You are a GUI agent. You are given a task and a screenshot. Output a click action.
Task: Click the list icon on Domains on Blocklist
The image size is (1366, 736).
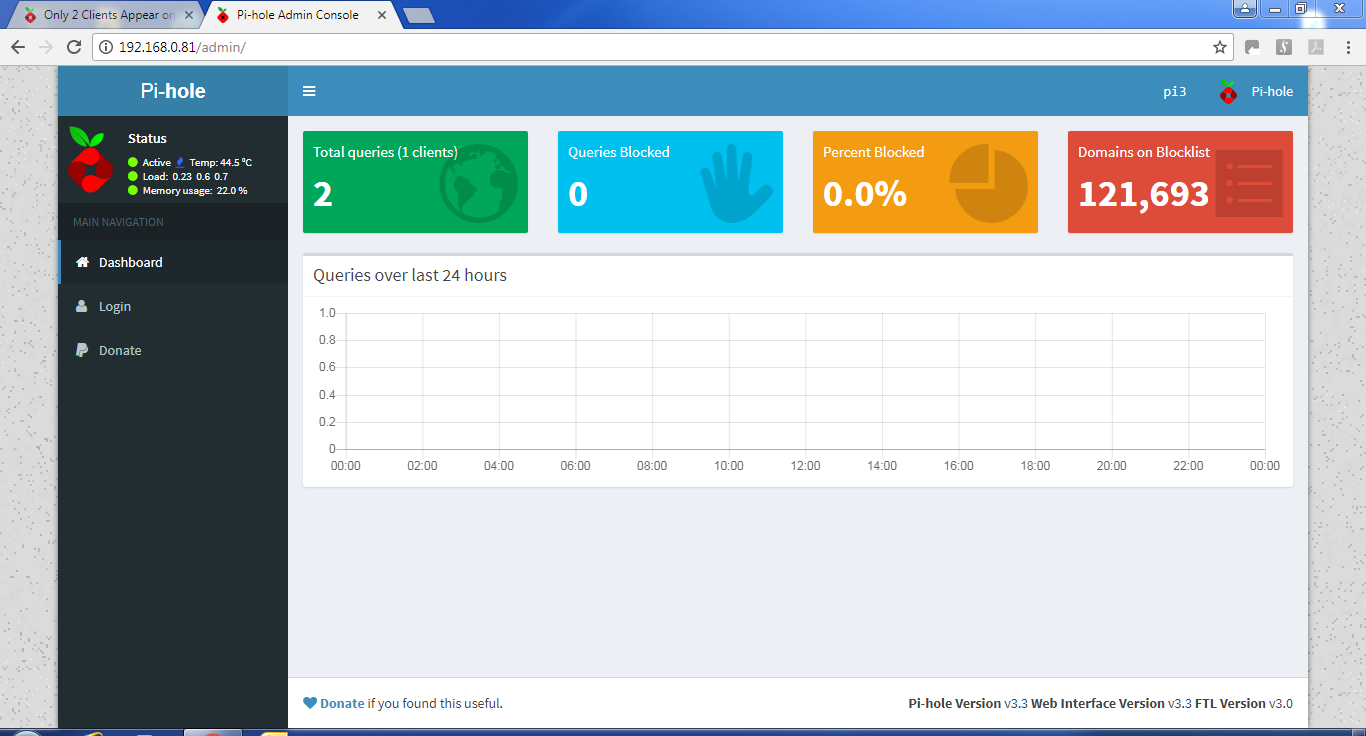[x=1249, y=183]
